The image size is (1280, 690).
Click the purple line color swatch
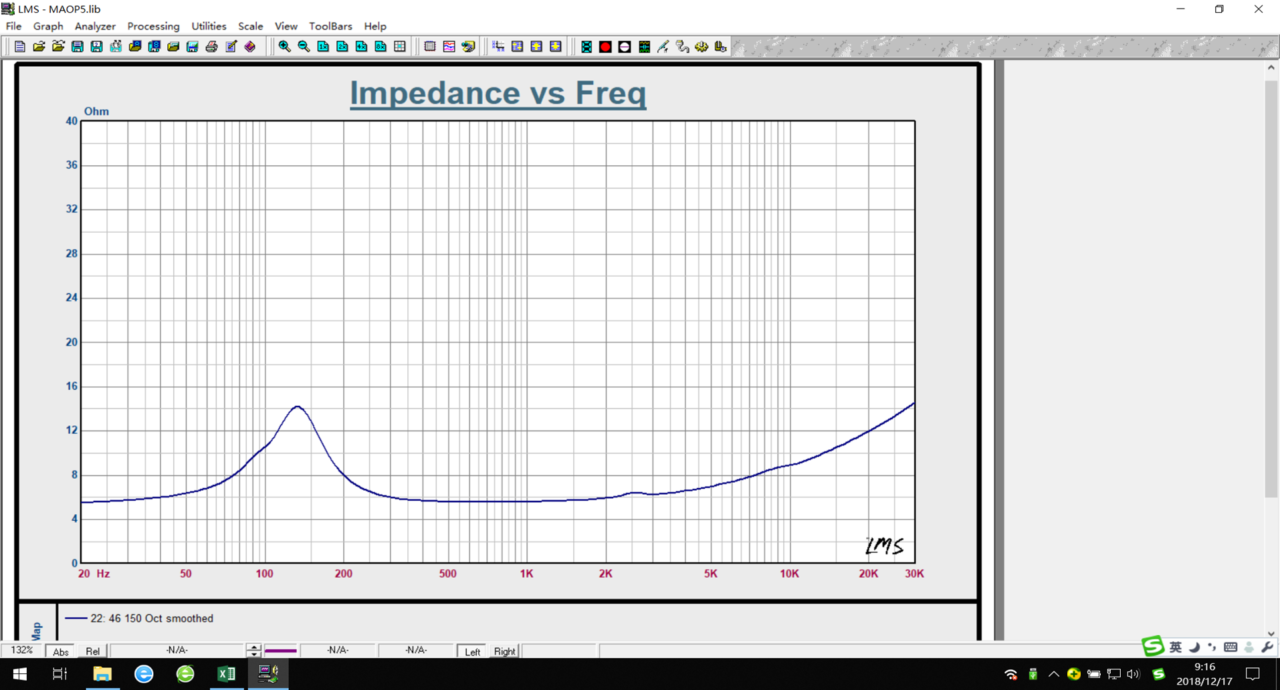[x=281, y=651]
